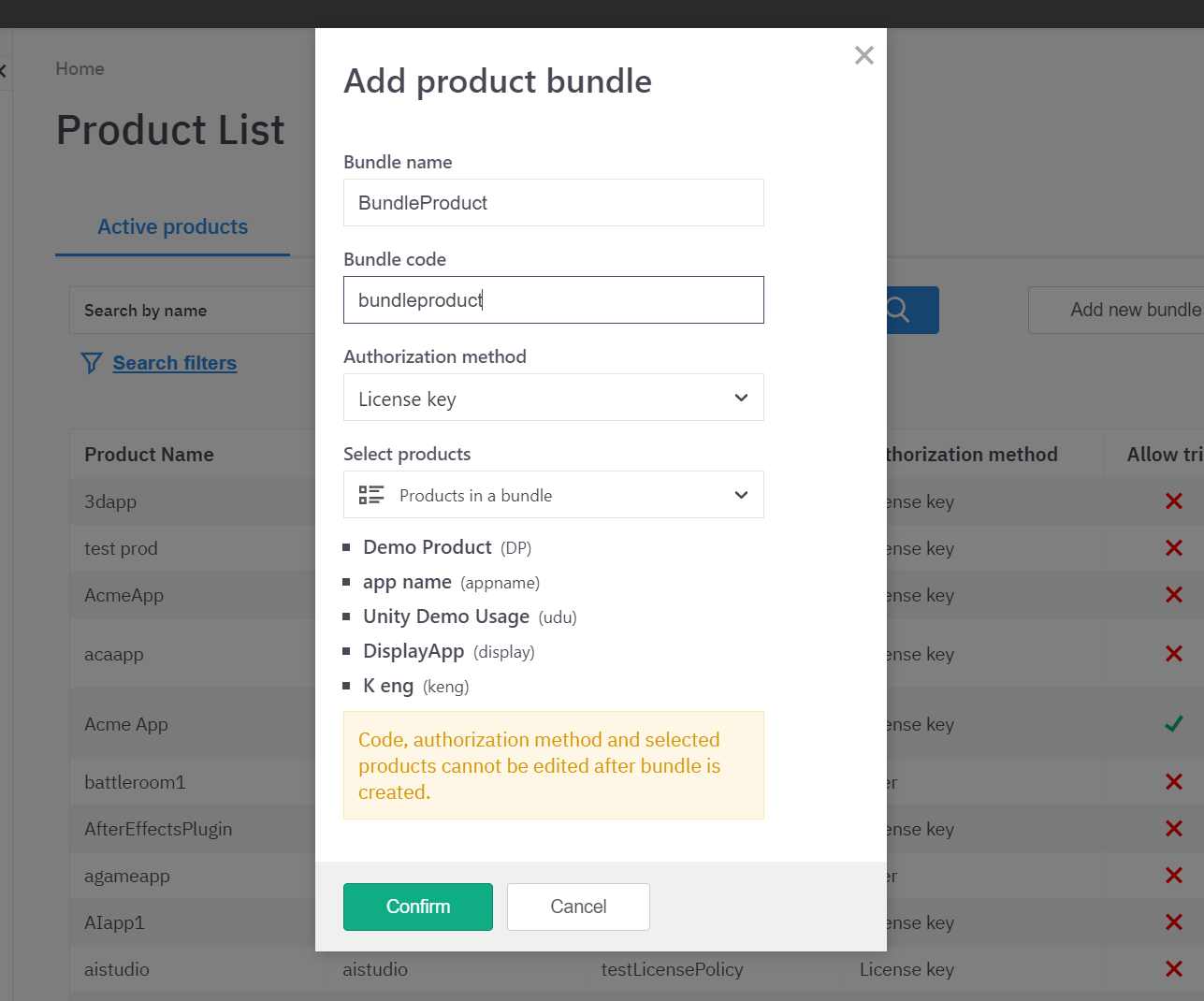Image resolution: width=1204 pixels, height=1001 pixels.
Task: Click the red X in aistudio row
Action: 1173,969
